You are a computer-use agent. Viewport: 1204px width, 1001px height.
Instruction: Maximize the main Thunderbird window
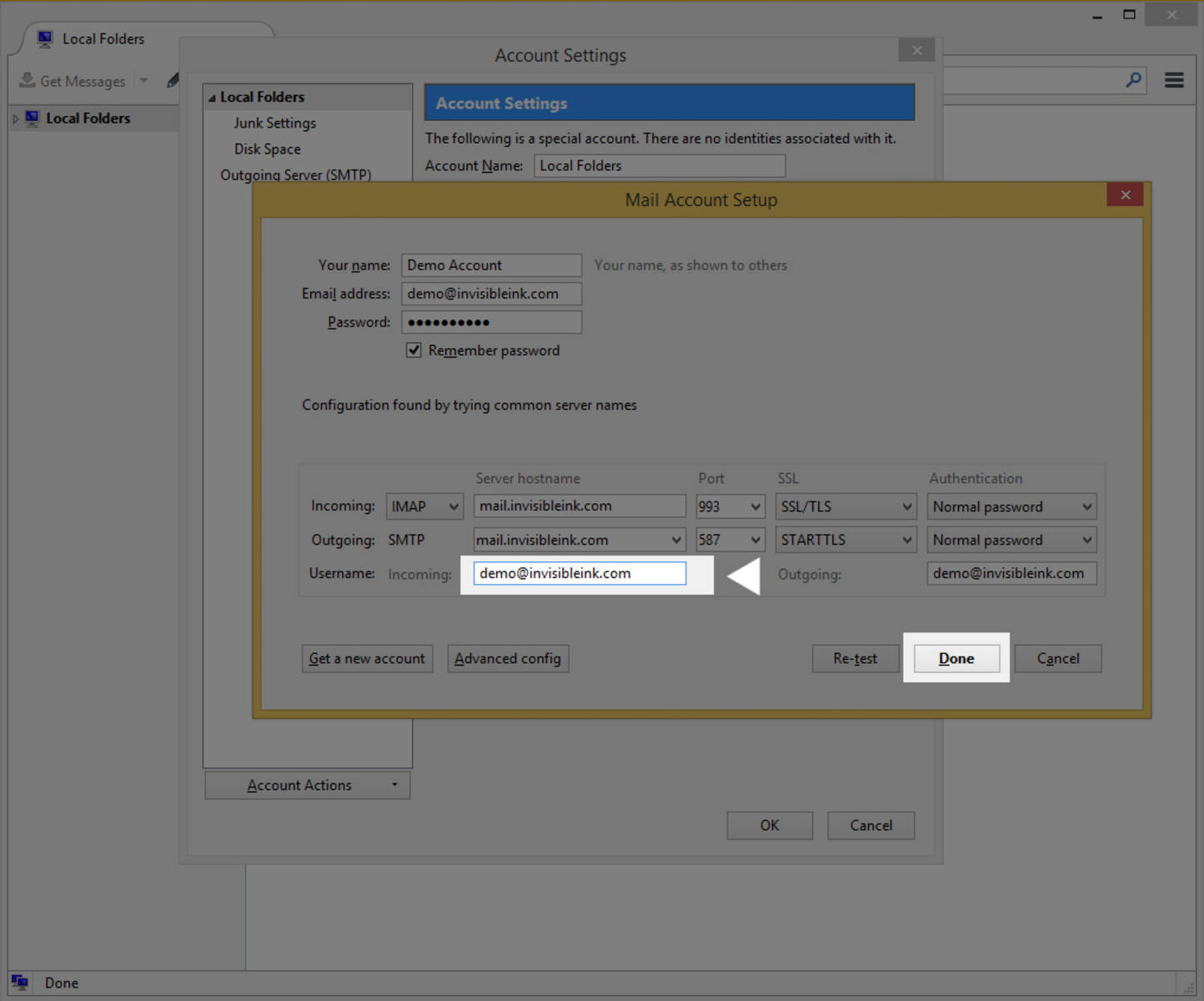point(1129,14)
